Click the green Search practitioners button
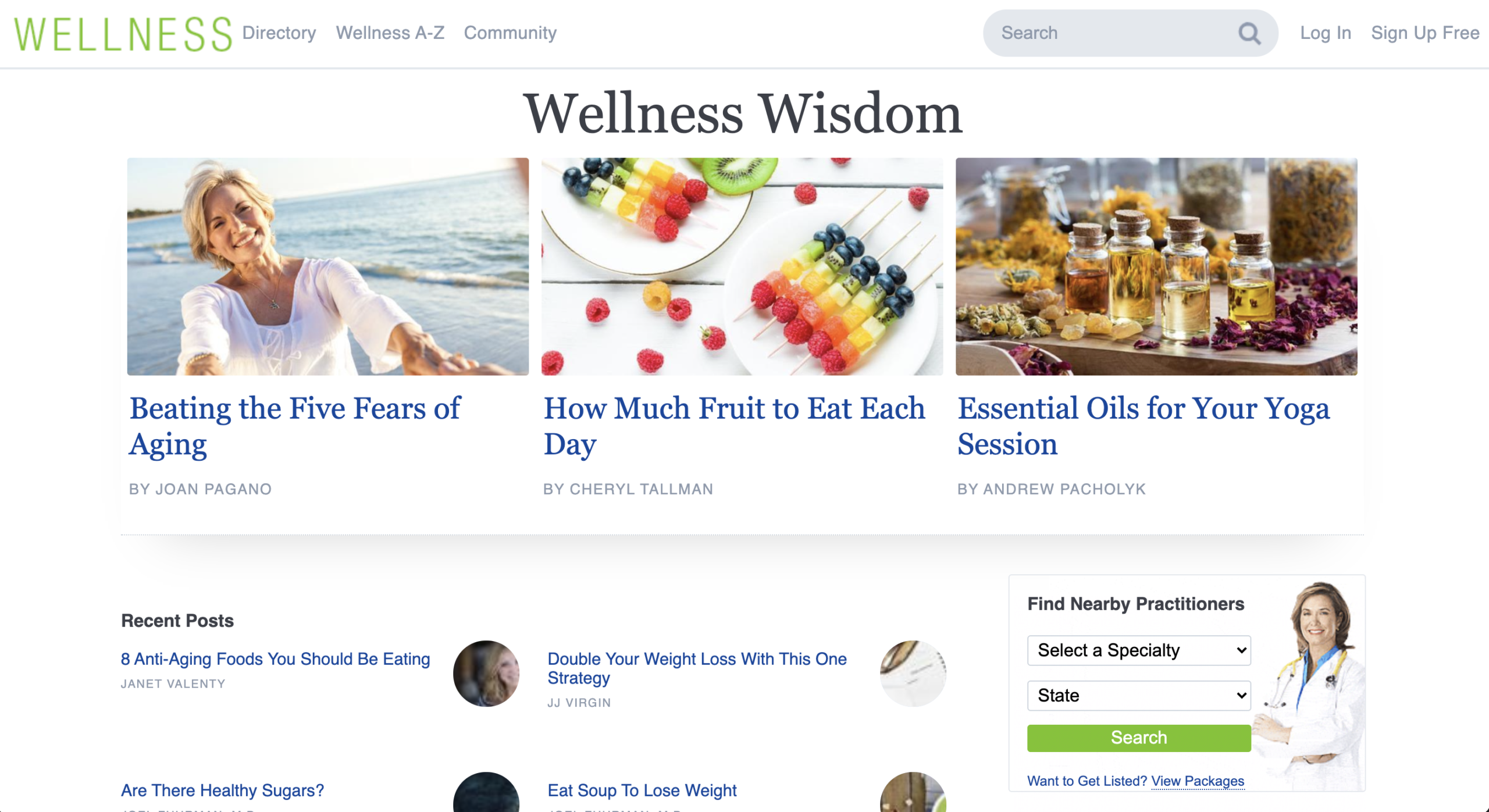This screenshot has height=812, width=1489. (x=1139, y=738)
